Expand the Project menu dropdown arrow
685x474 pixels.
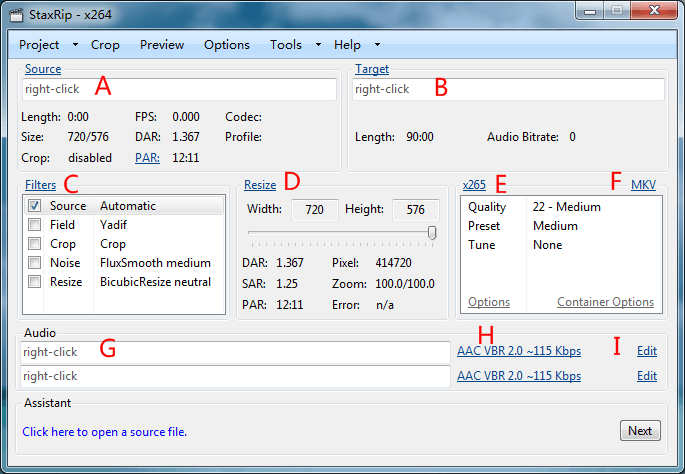(76, 45)
